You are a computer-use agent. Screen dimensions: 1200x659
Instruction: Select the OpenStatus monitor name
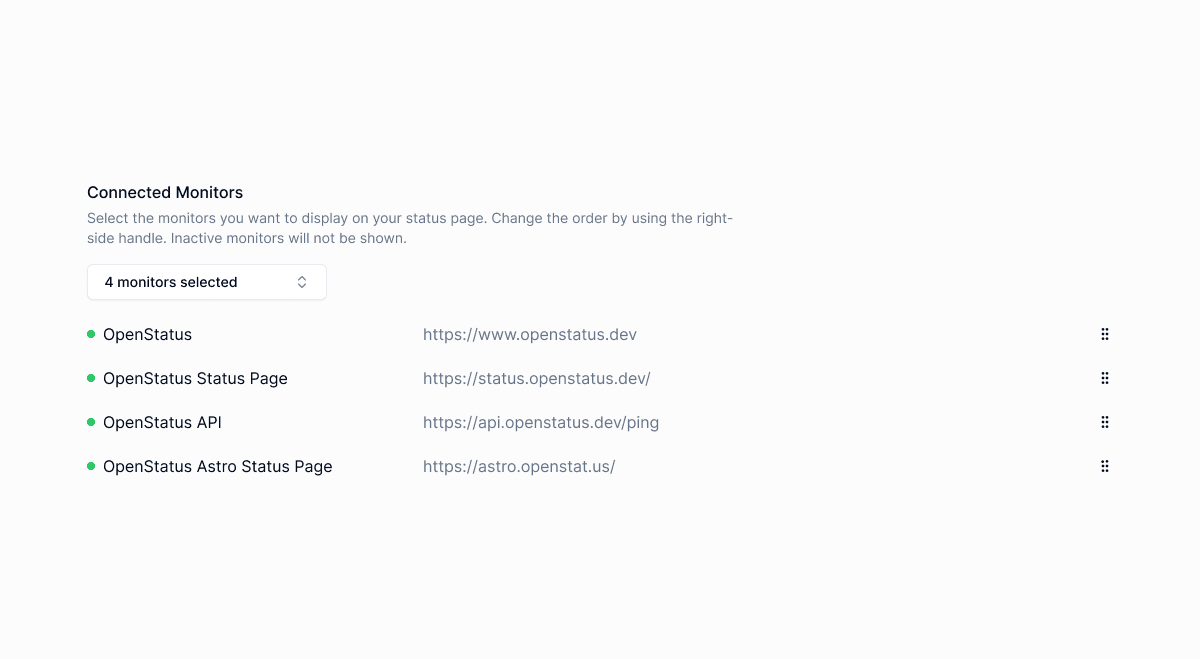click(x=147, y=334)
